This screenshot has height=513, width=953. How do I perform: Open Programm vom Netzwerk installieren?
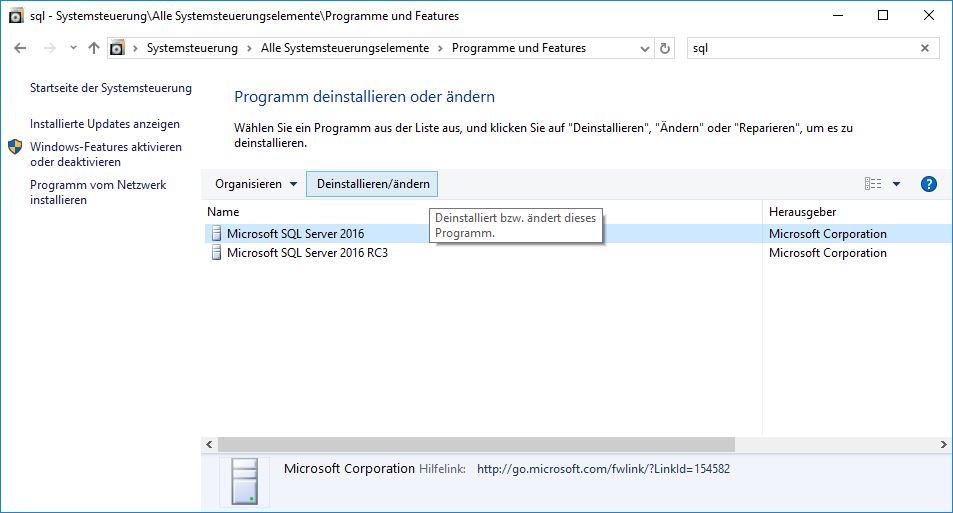pos(98,192)
